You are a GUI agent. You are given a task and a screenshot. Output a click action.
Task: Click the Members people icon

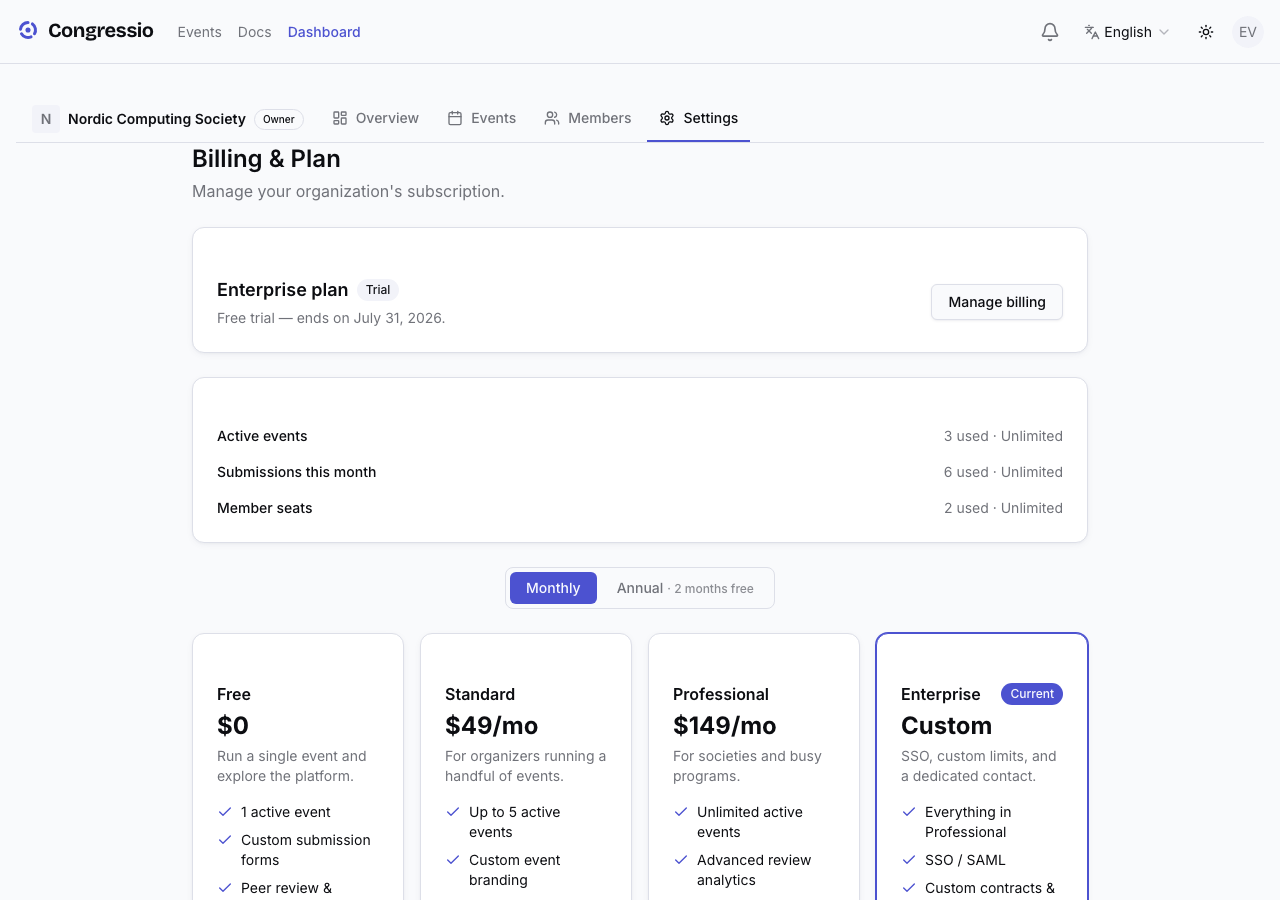click(552, 118)
